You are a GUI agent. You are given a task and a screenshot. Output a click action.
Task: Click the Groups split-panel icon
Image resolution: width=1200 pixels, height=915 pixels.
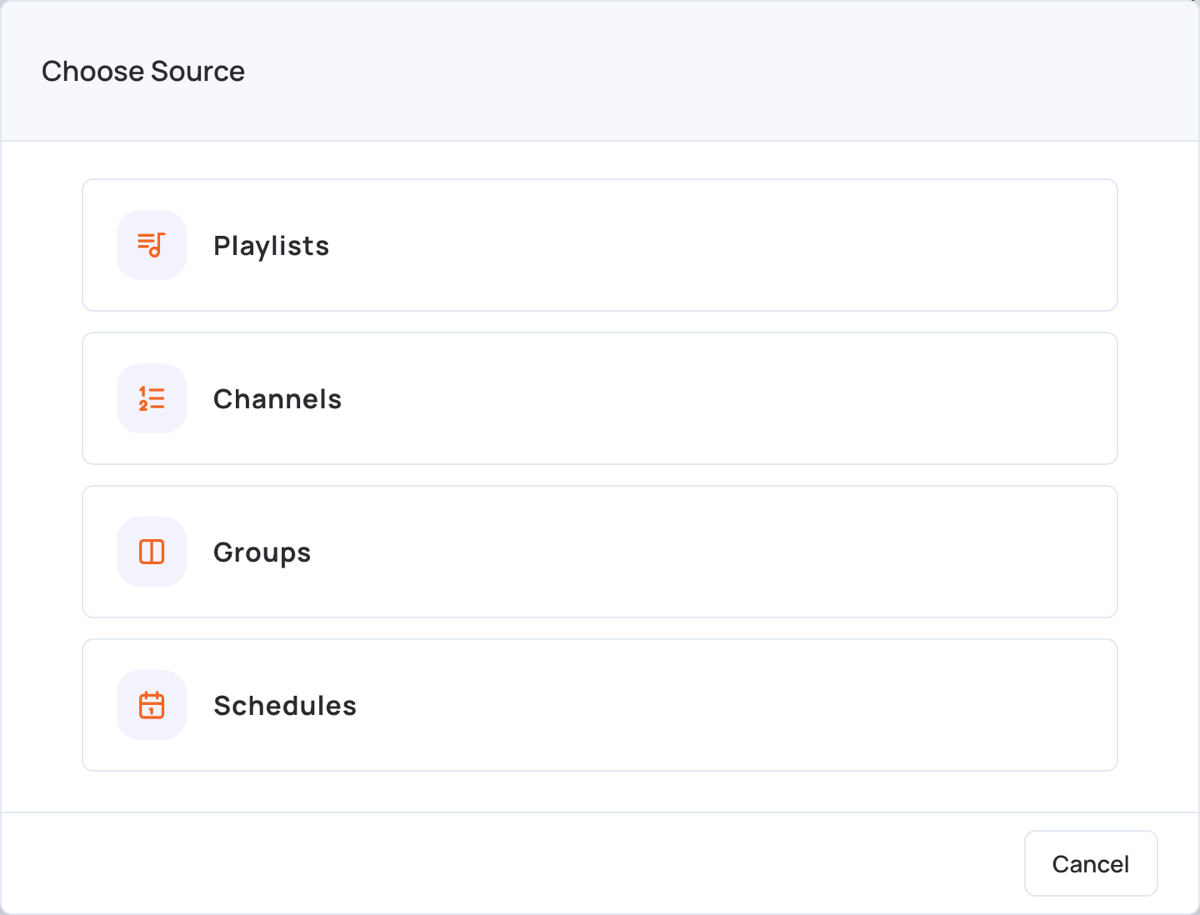click(x=151, y=552)
